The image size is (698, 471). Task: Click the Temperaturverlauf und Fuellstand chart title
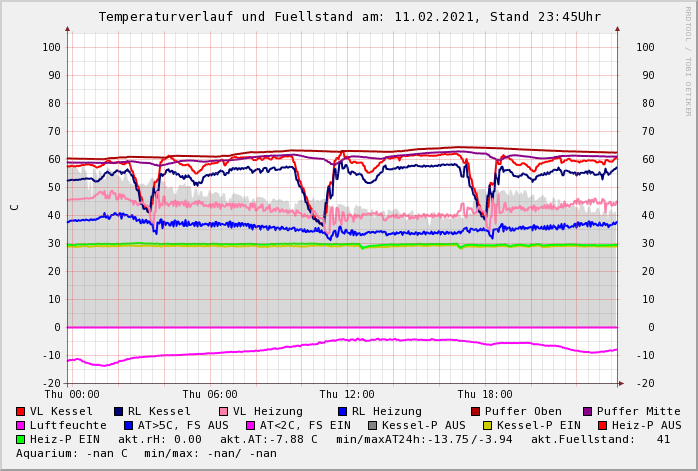coord(349,17)
